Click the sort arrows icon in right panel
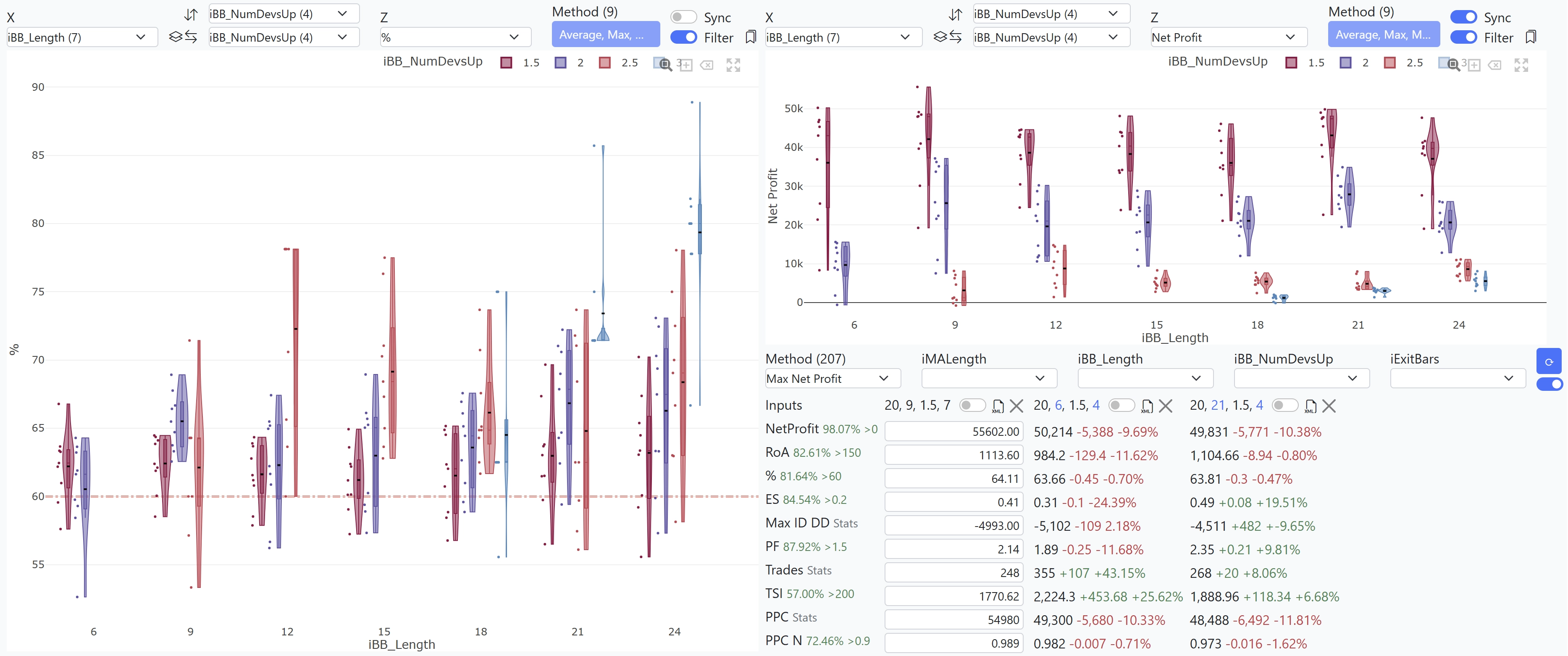The width and height of the screenshot is (1568, 656). click(x=956, y=14)
